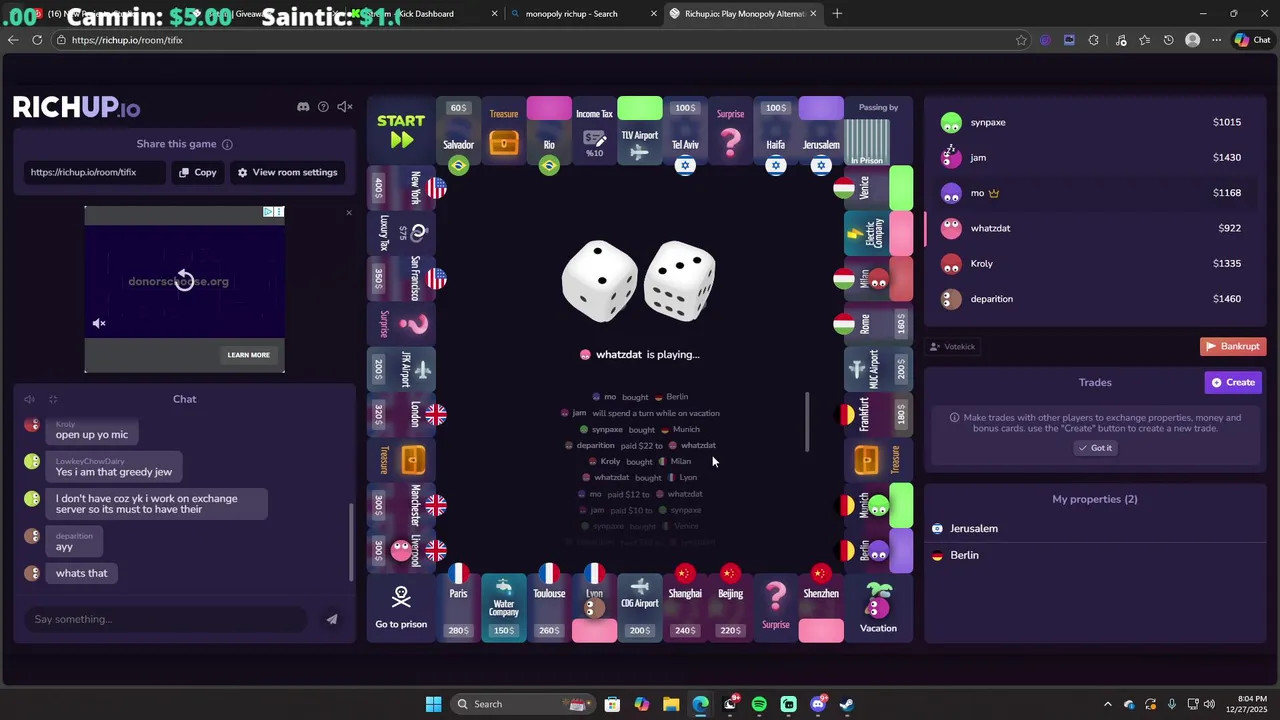
Task: Toggle game sound mute icon
Action: click(x=345, y=107)
